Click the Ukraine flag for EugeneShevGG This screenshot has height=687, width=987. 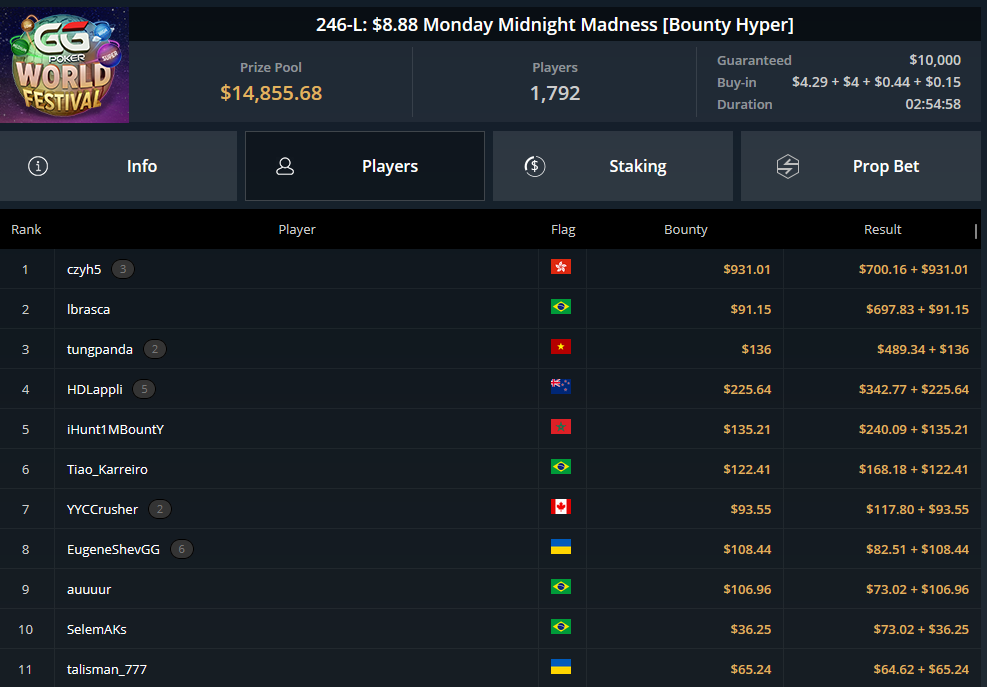coord(561,547)
